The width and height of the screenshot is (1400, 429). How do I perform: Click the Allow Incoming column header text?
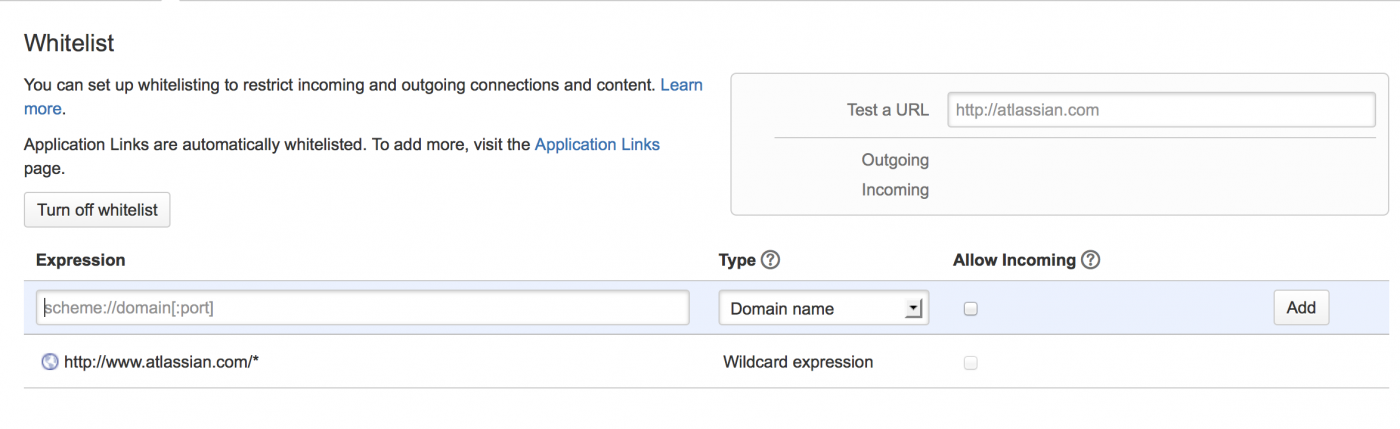[x=1014, y=260]
